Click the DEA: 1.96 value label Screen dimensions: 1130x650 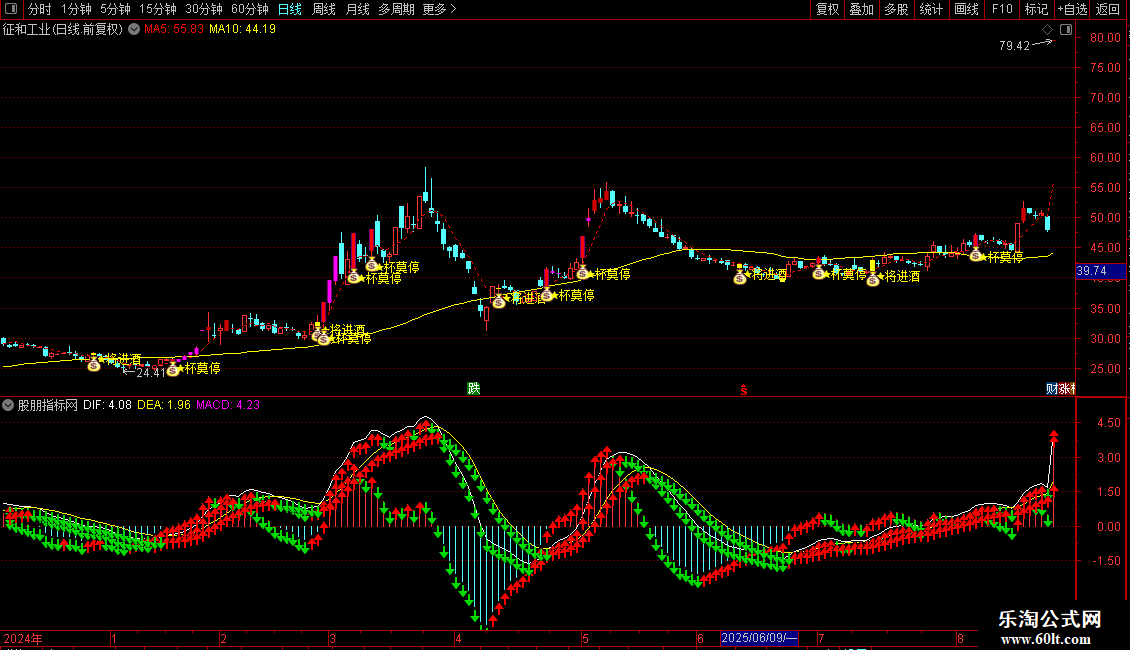click(164, 405)
